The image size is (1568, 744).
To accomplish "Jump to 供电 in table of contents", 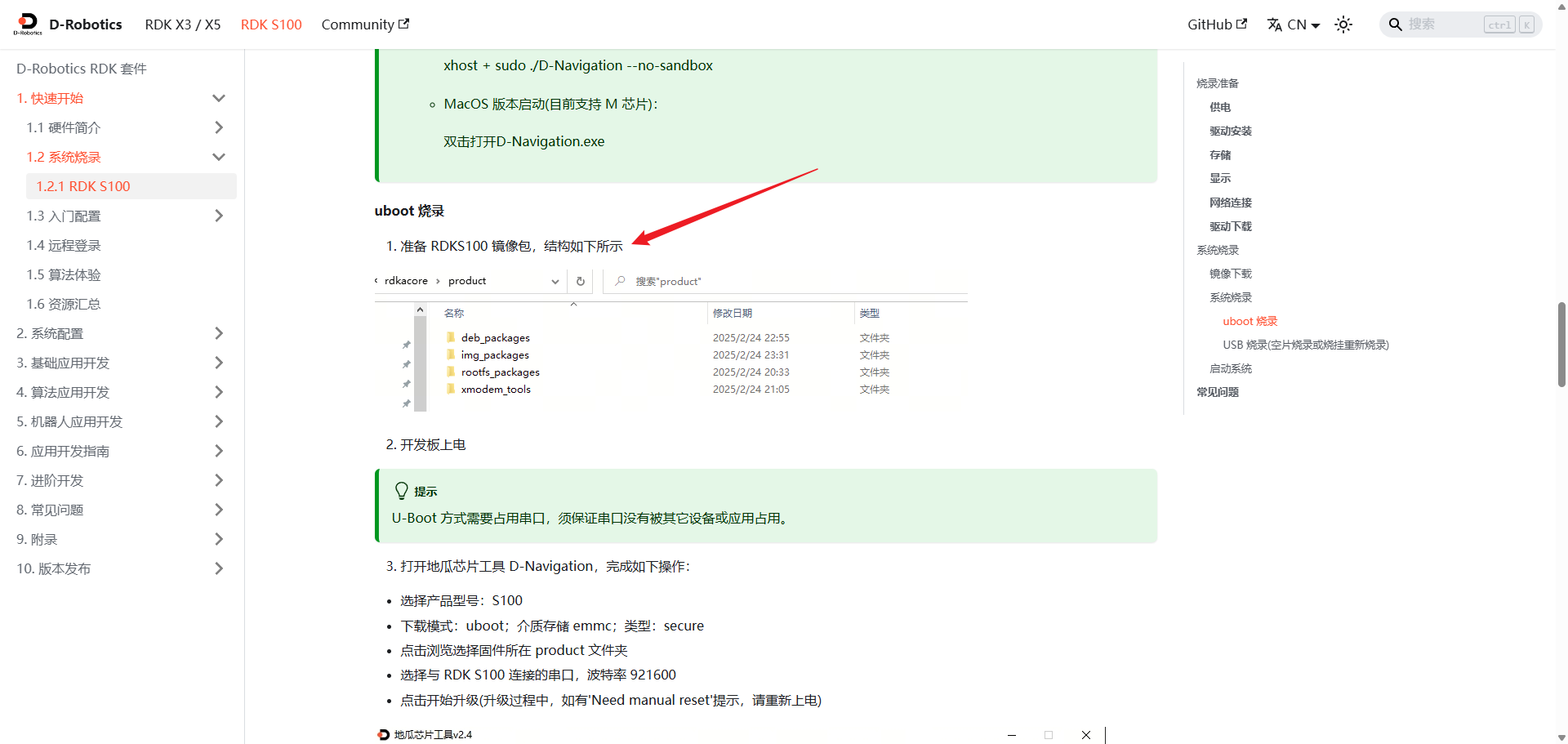I will pyautogui.click(x=1220, y=107).
